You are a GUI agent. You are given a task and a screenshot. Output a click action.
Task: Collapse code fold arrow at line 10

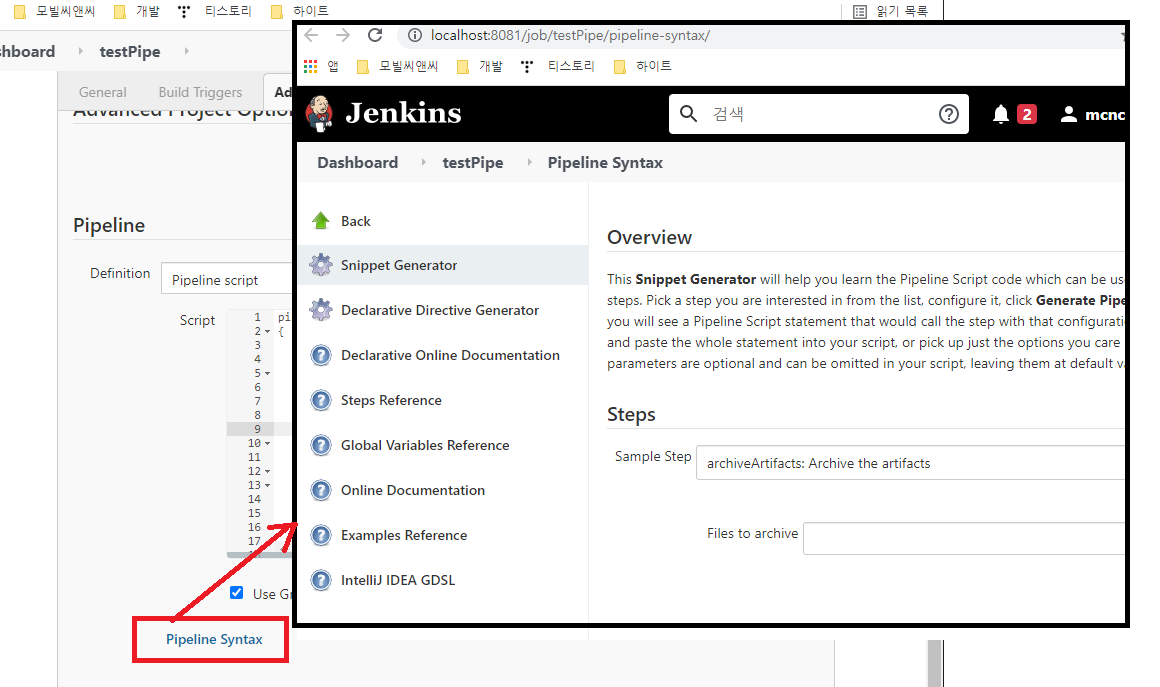pyautogui.click(x=267, y=444)
